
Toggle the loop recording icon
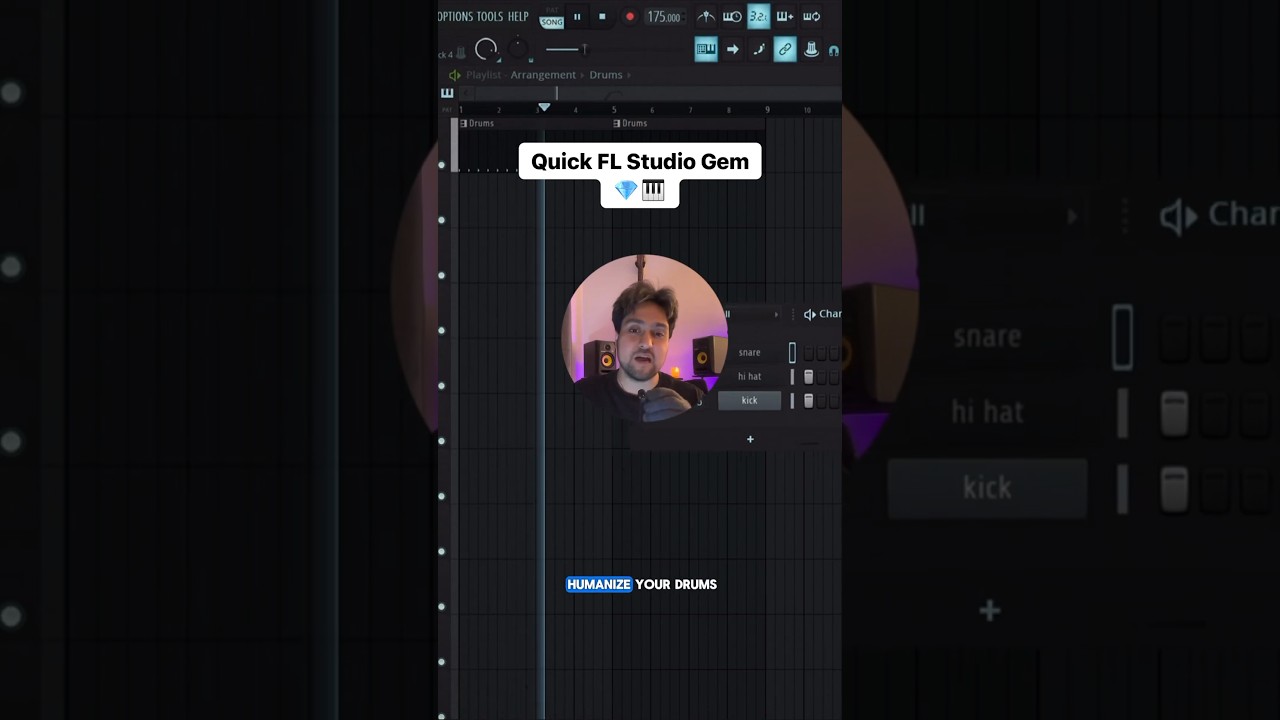point(811,17)
